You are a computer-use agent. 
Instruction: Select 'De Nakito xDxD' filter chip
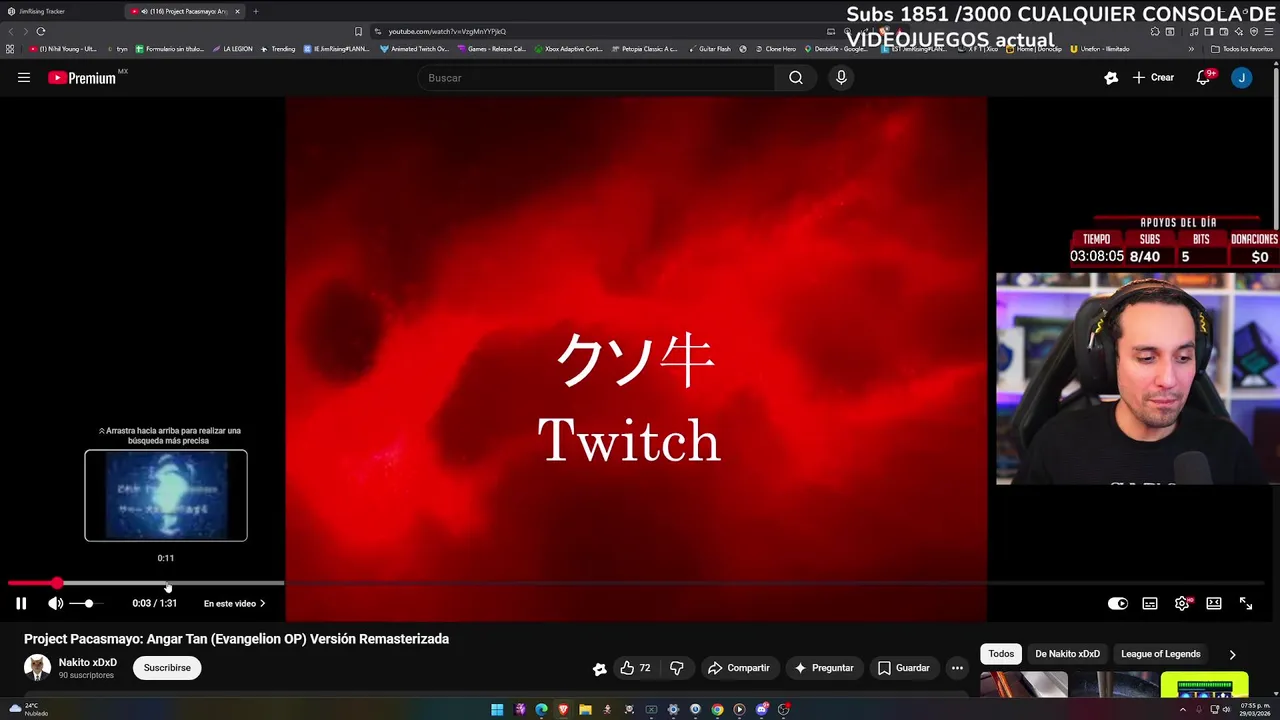point(1067,654)
